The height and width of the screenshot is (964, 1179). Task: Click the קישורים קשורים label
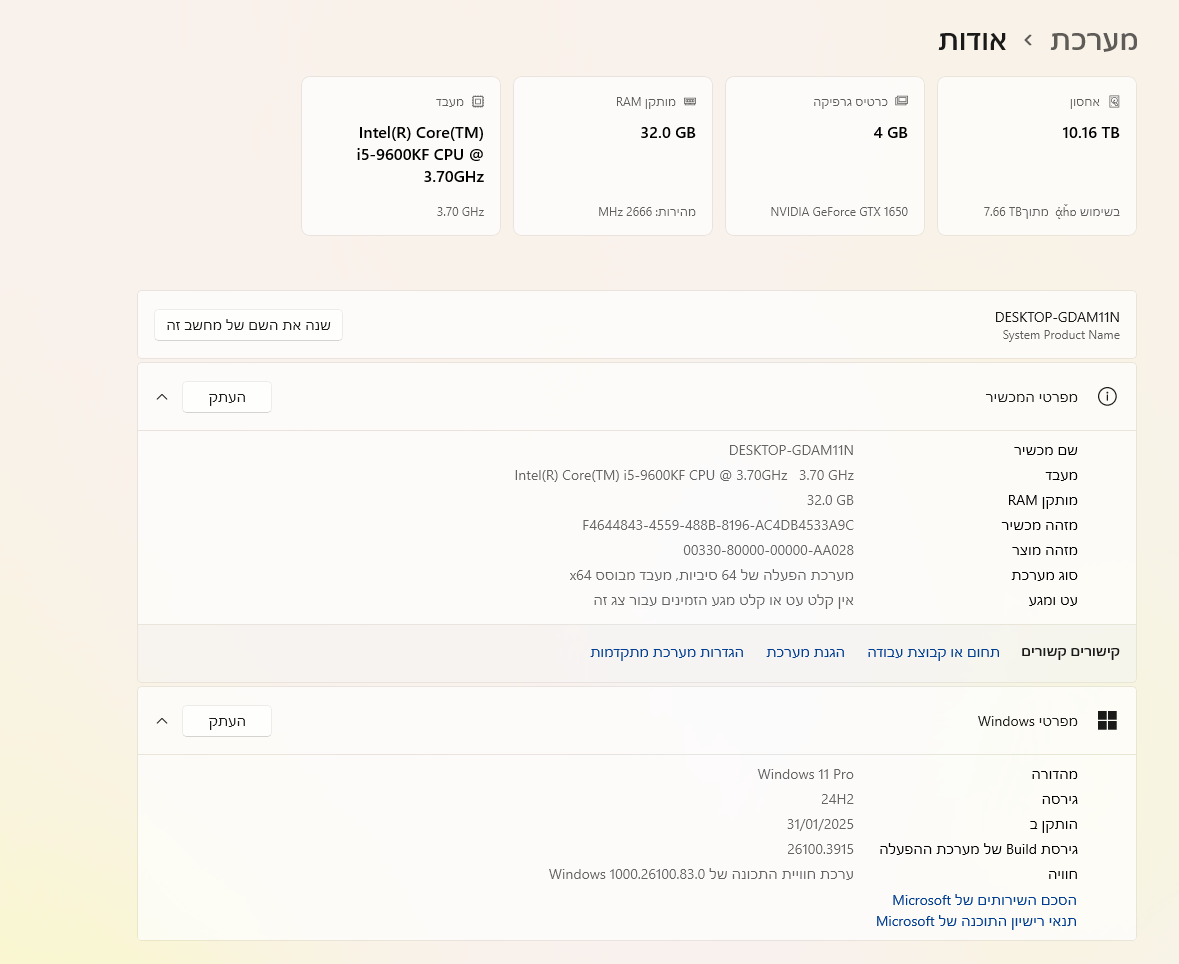tap(1070, 652)
